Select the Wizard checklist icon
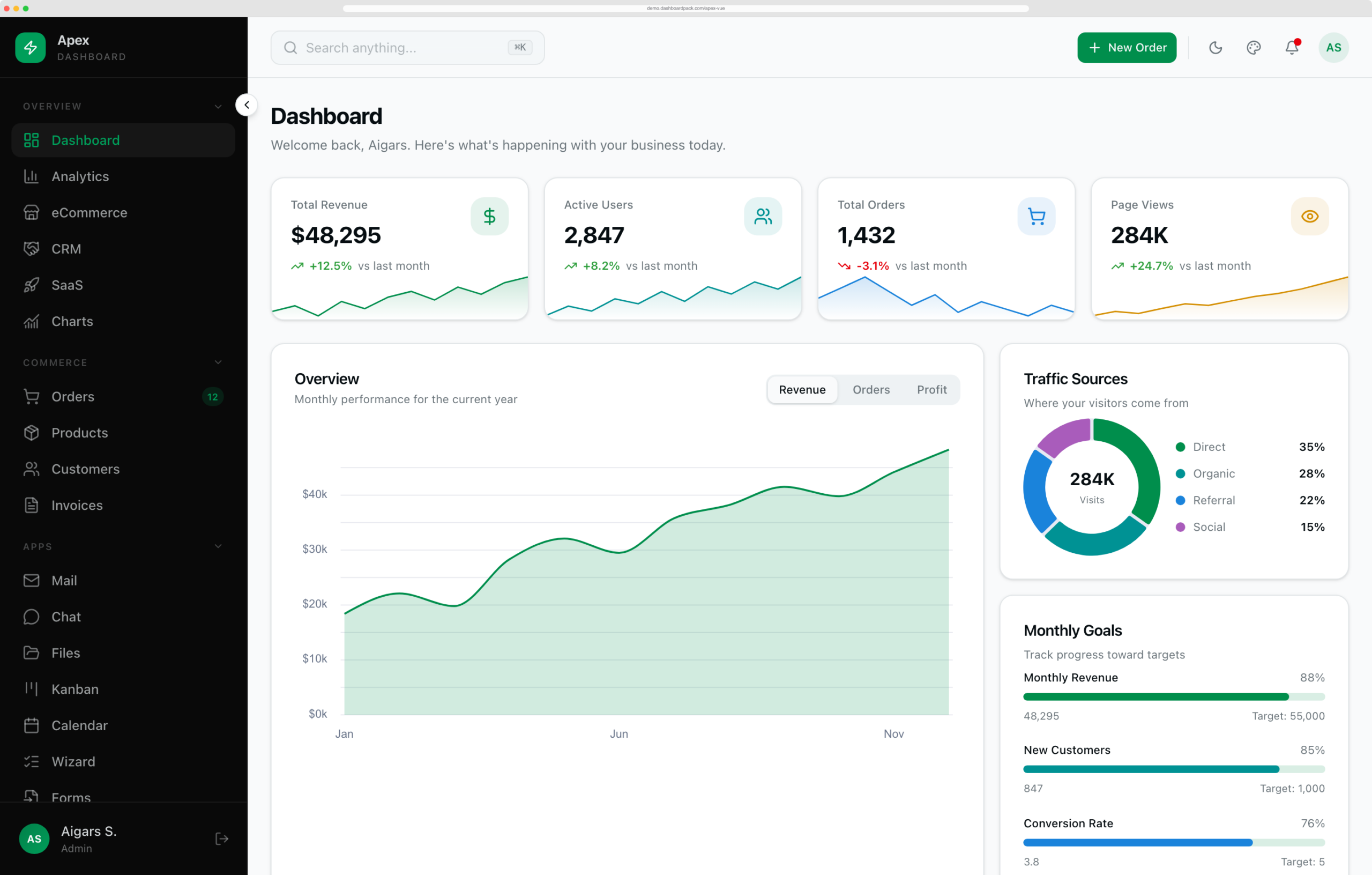The height and width of the screenshot is (875, 1372). click(31, 761)
